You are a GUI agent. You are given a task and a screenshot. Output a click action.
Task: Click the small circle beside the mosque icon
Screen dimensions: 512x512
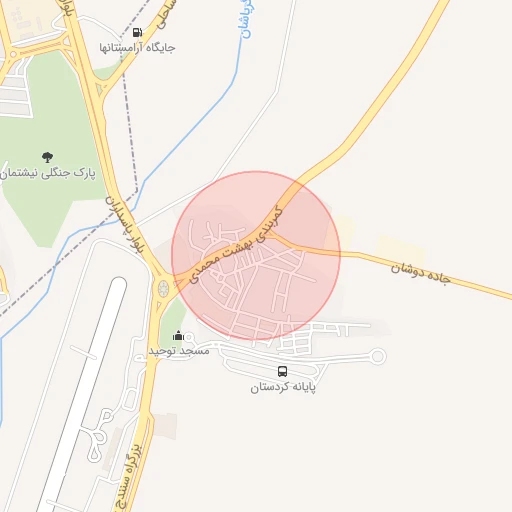coord(189,337)
